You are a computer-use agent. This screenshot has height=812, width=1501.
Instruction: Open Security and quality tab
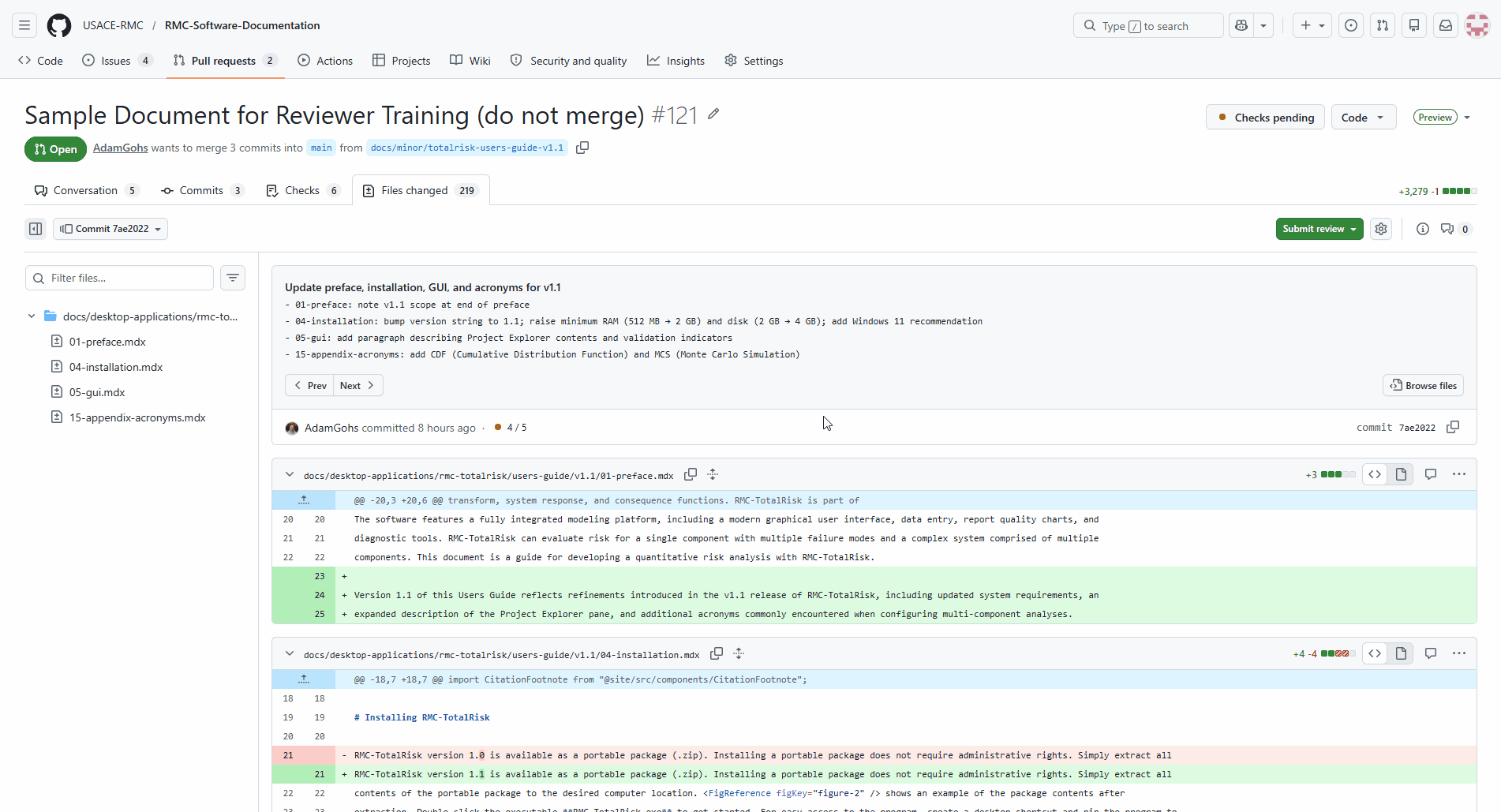pyautogui.click(x=569, y=61)
